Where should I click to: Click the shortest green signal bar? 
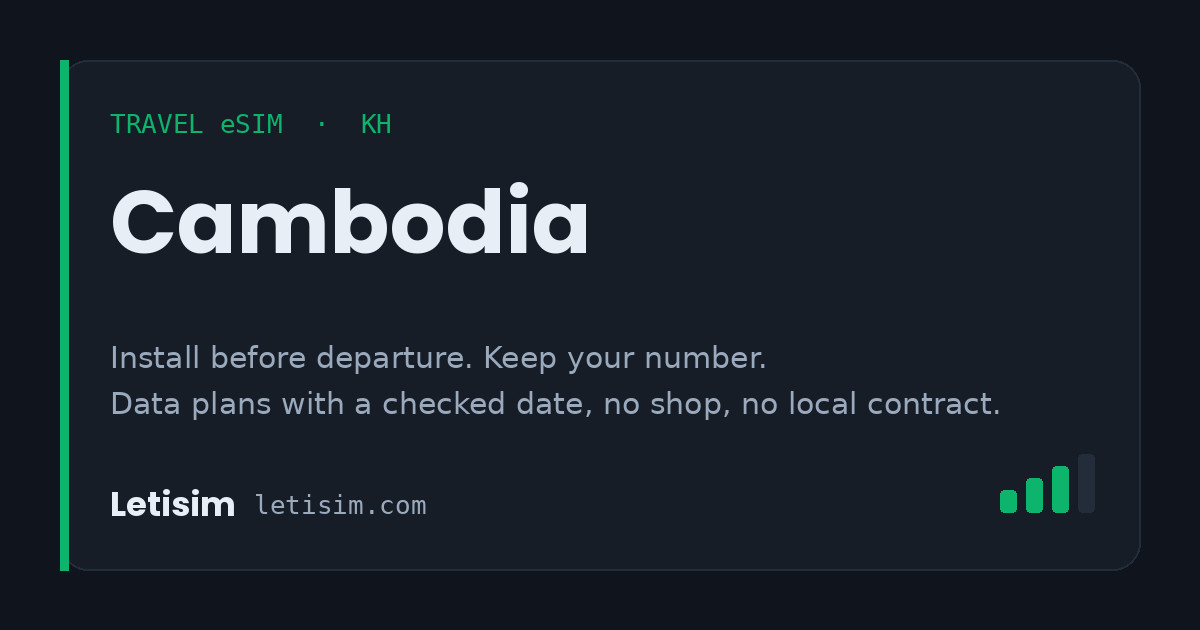tap(1008, 502)
